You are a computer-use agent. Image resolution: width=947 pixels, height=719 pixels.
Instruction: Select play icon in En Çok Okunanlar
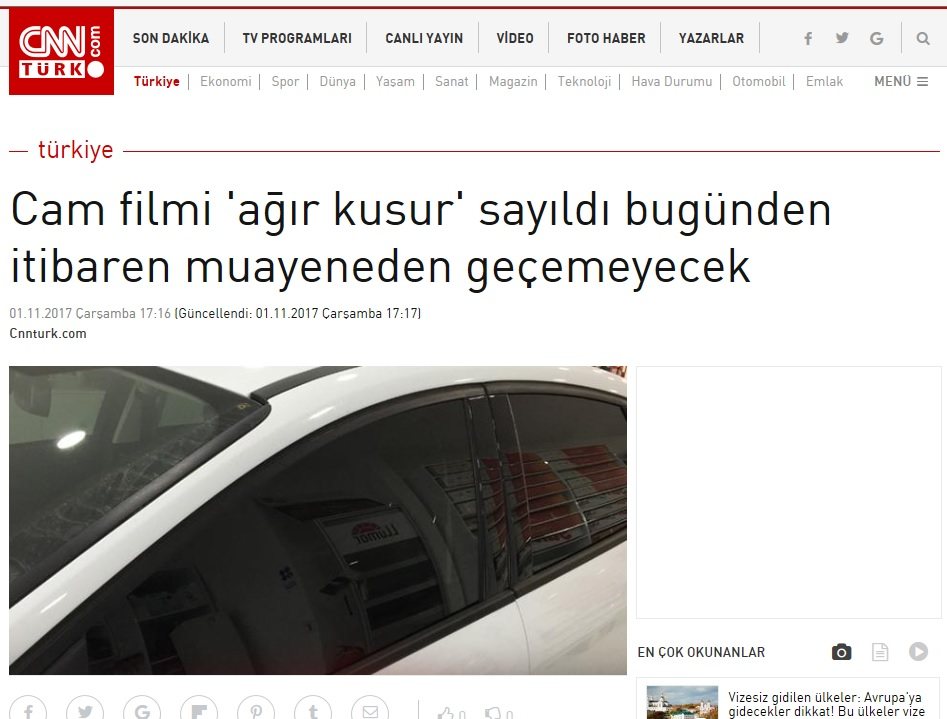pos(918,652)
